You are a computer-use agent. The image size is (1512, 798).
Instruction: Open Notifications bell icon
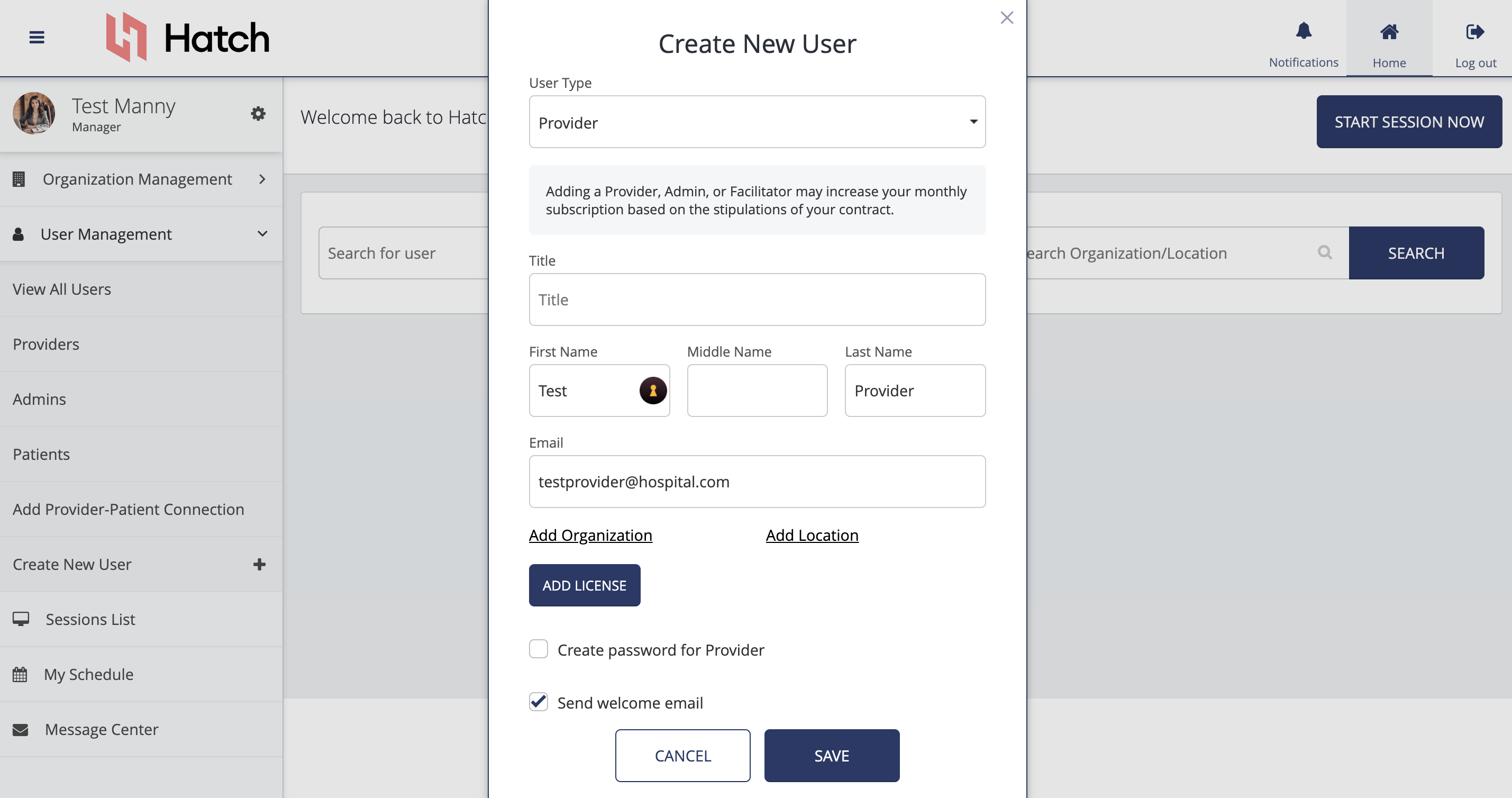click(1304, 31)
